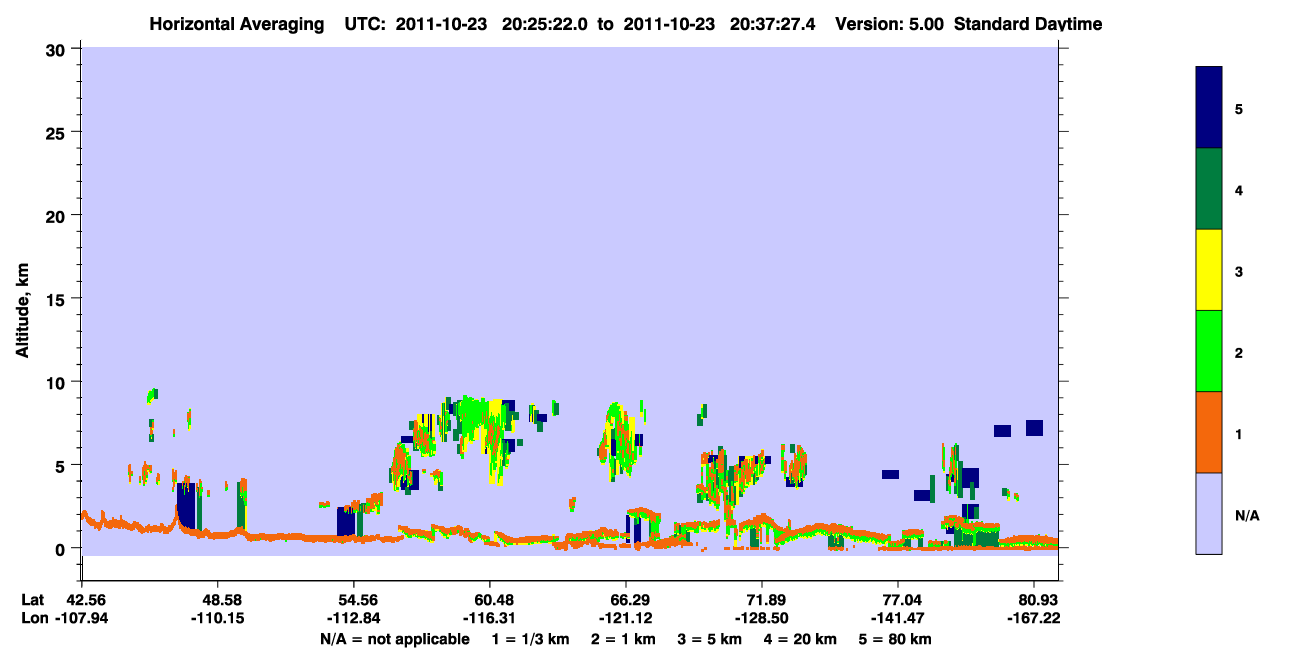Click the 'Version: 5.00' text
The height and width of the screenshot is (667, 1300).
(x=889, y=24)
